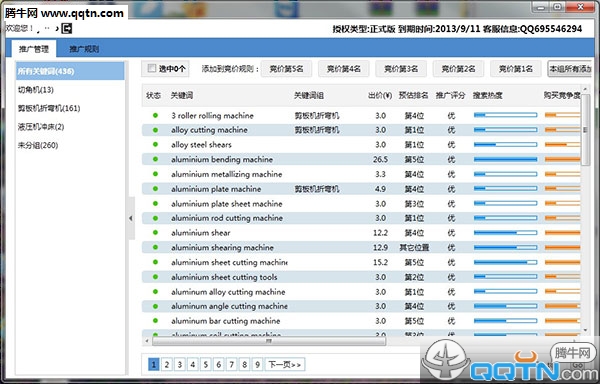
Task: Click the scrollbar down arrow of table
Action: pos(585,330)
